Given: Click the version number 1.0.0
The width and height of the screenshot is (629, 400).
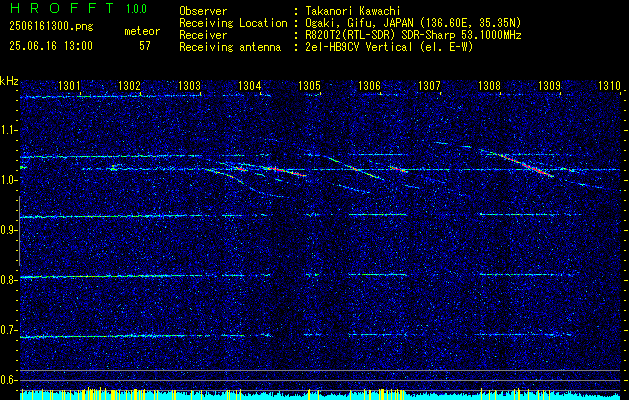Looking at the screenshot, I should tap(136, 9).
